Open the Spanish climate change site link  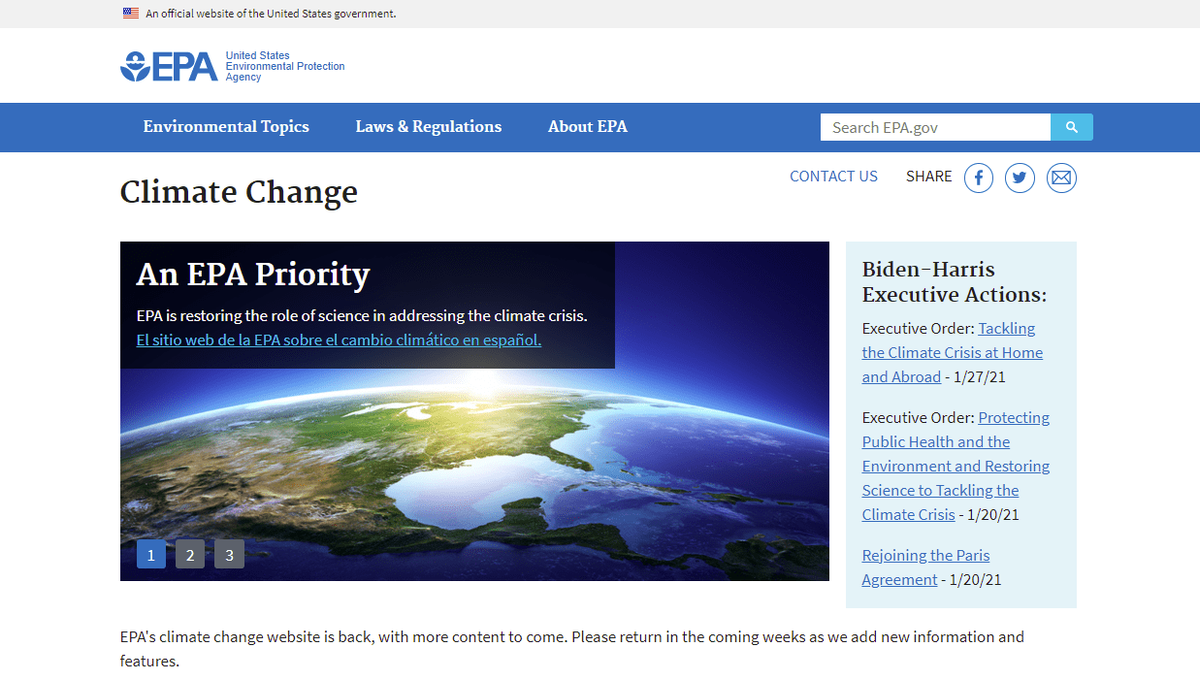pos(338,339)
